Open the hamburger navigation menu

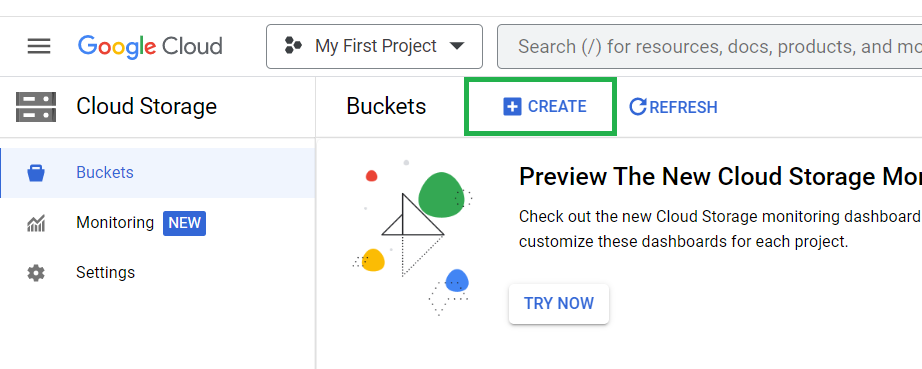click(39, 46)
